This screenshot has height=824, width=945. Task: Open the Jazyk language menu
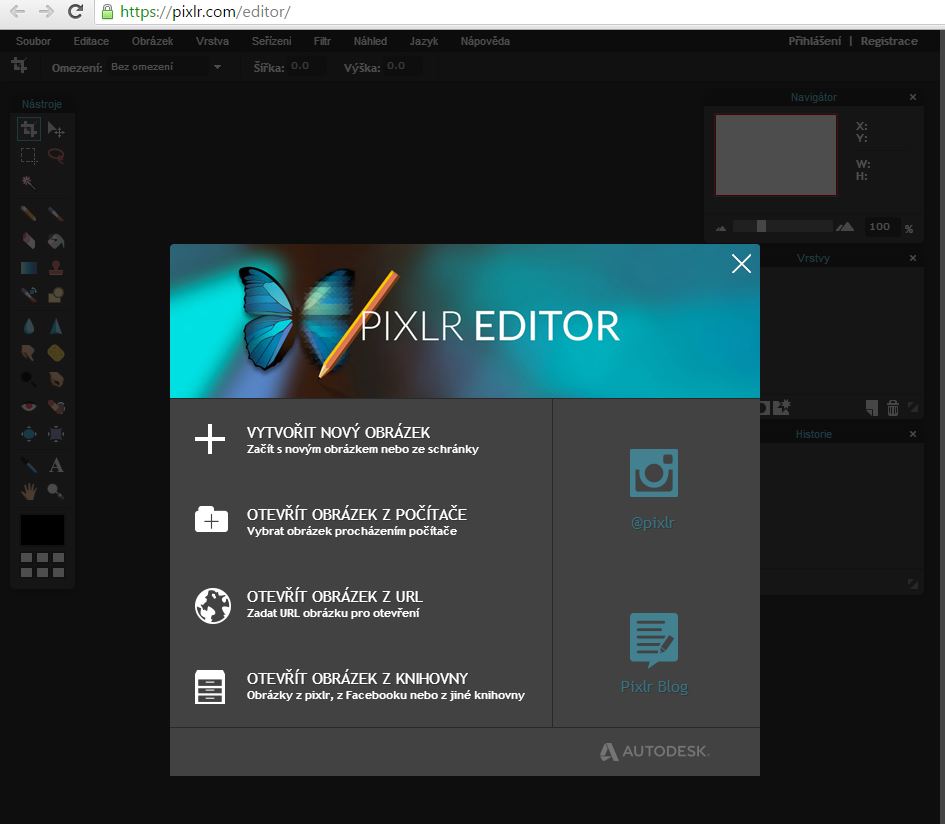point(424,41)
